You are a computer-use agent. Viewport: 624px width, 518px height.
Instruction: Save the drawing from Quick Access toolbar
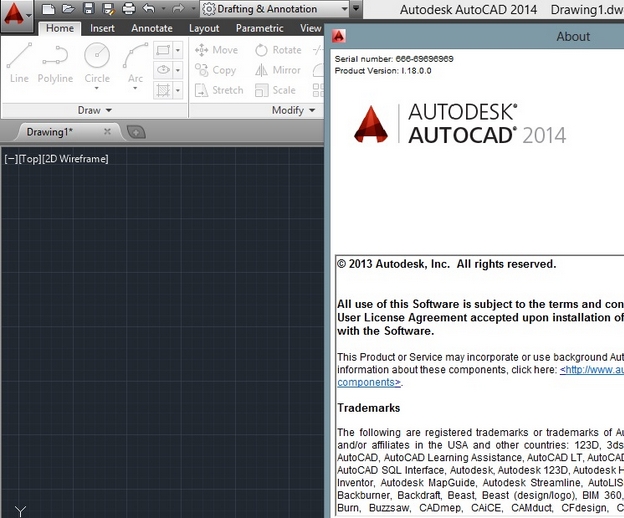[x=88, y=8]
